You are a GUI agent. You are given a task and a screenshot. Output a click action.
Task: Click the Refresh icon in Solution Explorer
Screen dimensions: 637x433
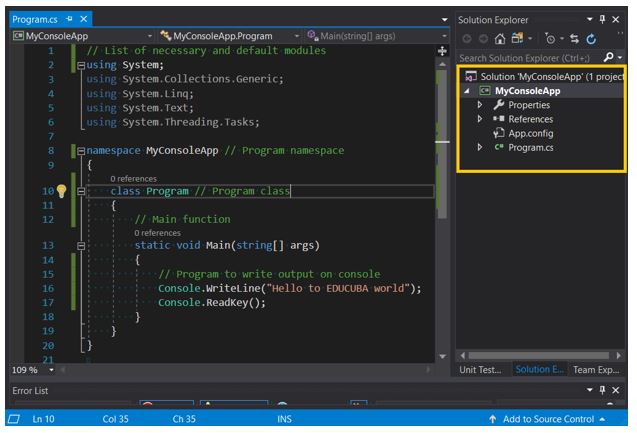coord(592,39)
